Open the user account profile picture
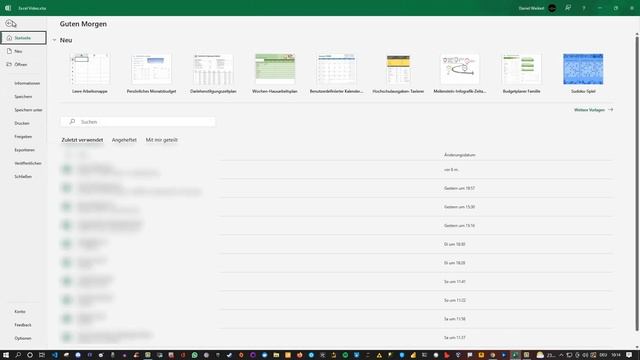Viewport: 640px width, 360px height. point(552,8)
